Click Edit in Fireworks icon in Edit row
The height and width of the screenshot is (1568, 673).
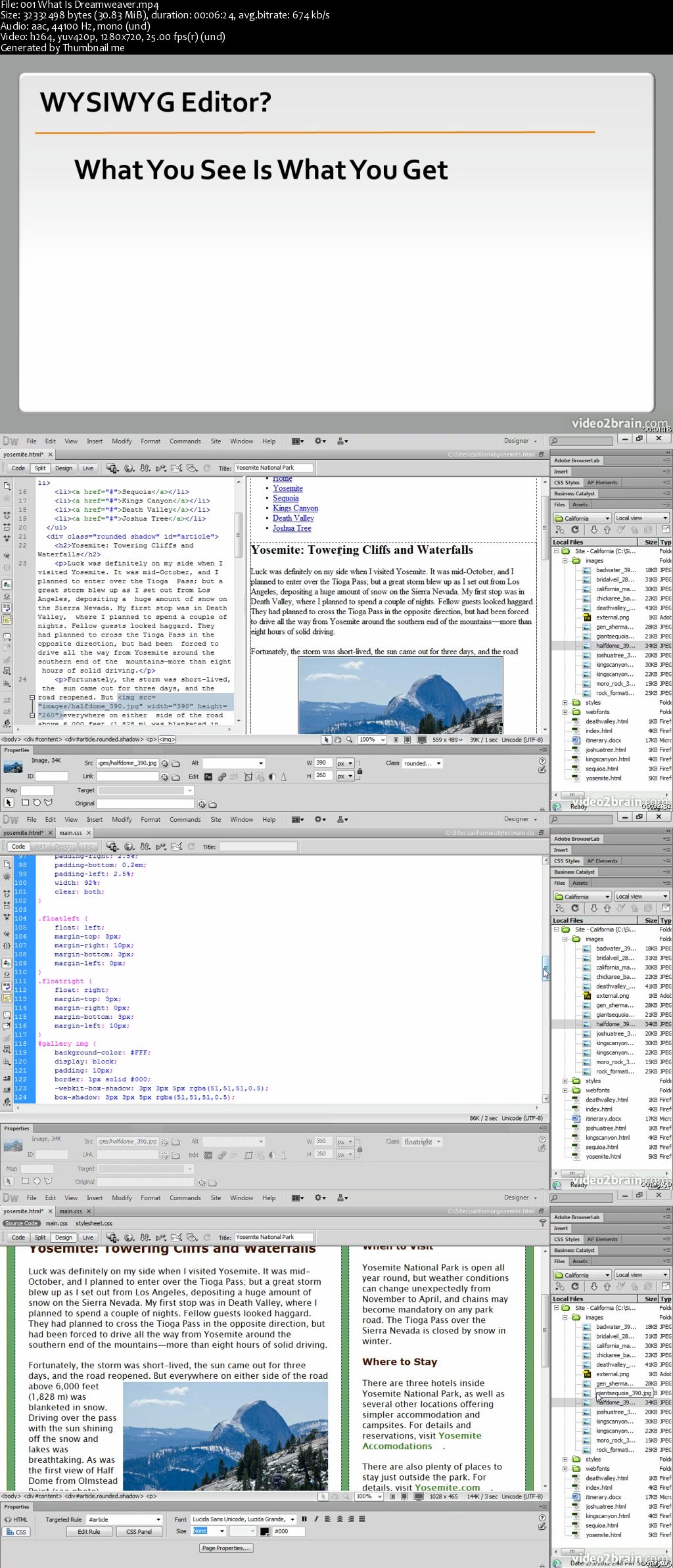pos(208,776)
